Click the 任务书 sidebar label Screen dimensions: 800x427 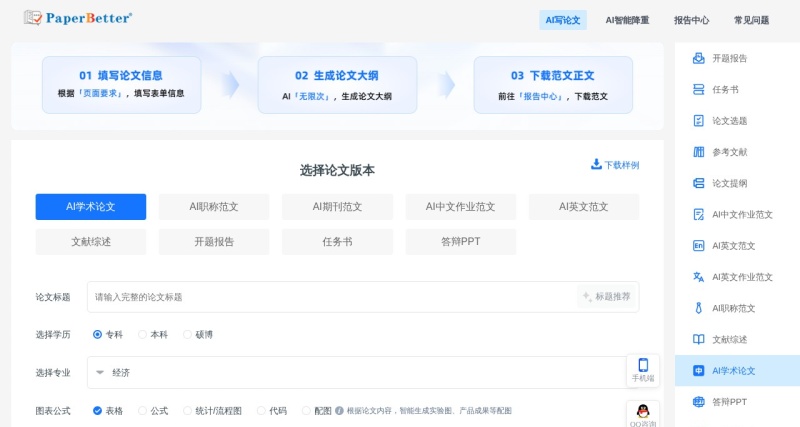(x=725, y=89)
